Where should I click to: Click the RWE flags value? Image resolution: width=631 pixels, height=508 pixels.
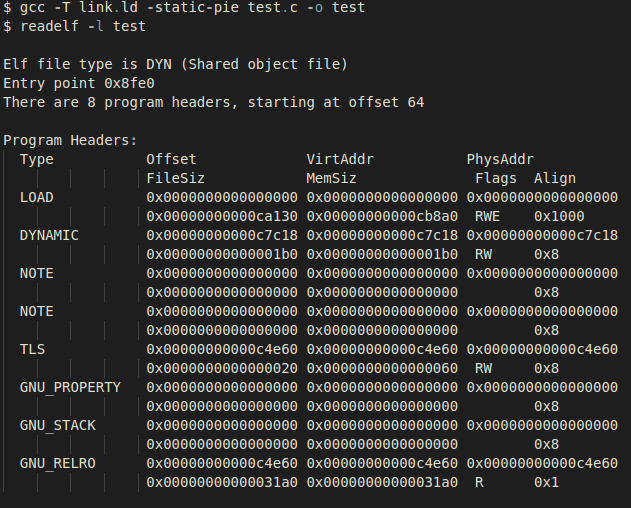(x=487, y=216)
